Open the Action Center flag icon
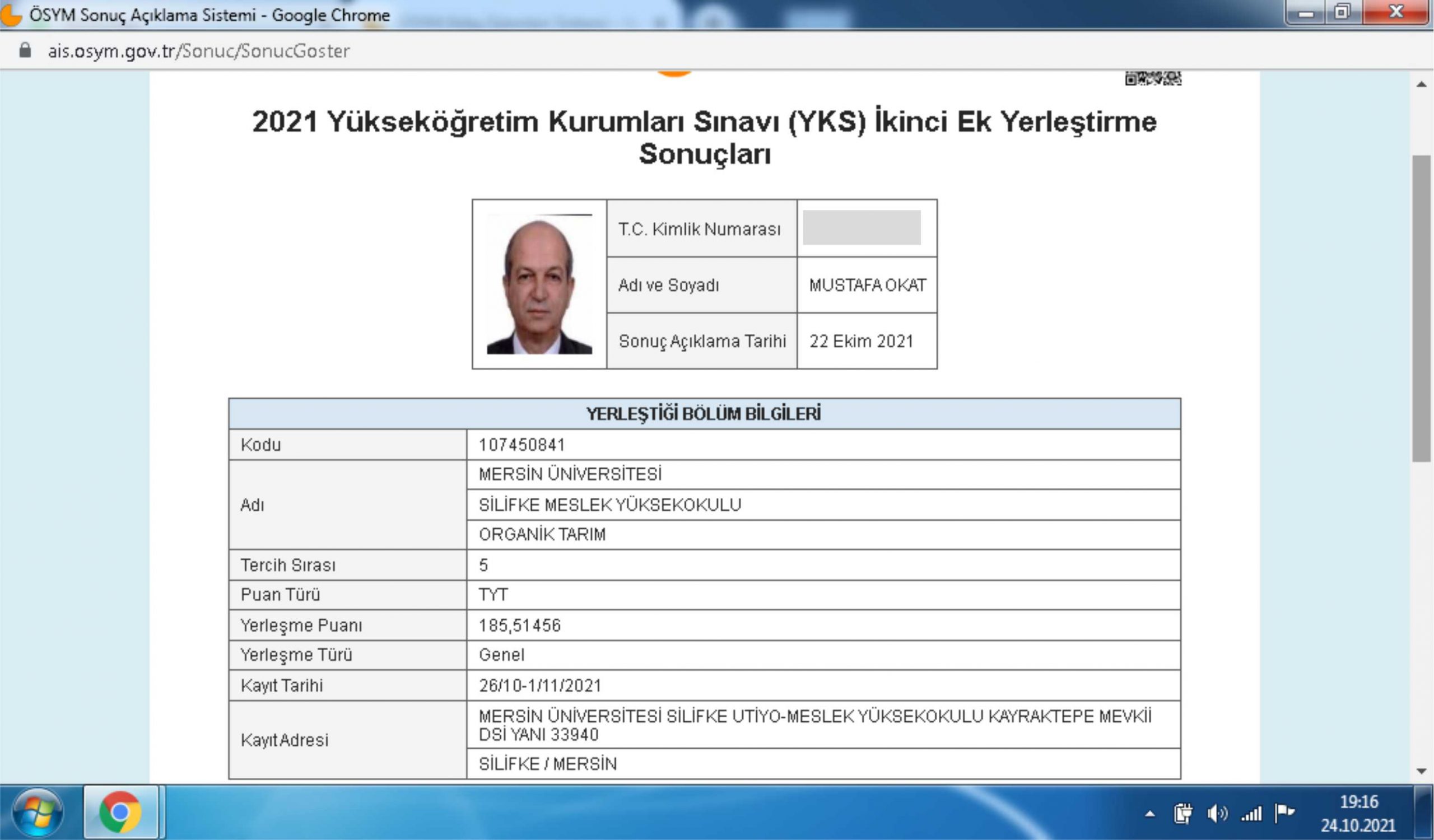The height and width of the screenshot is (840, 1434). click(1284, 813)
